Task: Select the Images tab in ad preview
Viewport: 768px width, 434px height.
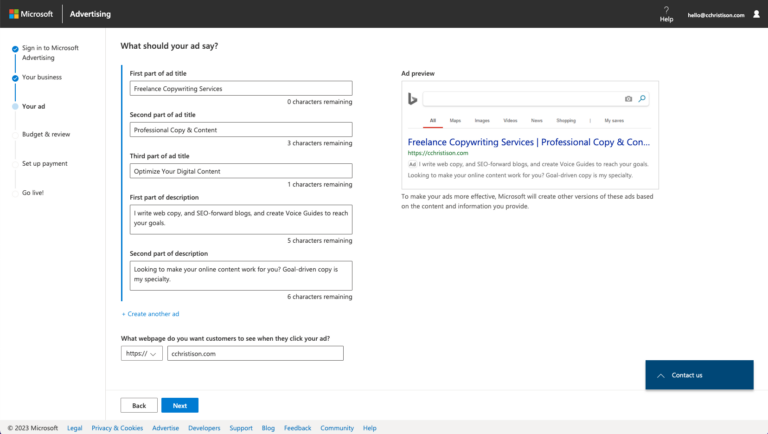Action: pyautogui.click(x=482, y=121)
